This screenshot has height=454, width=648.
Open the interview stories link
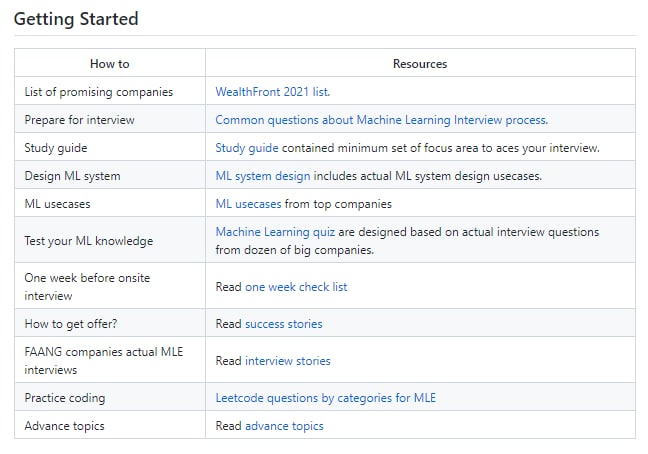(x=287, y=360)
